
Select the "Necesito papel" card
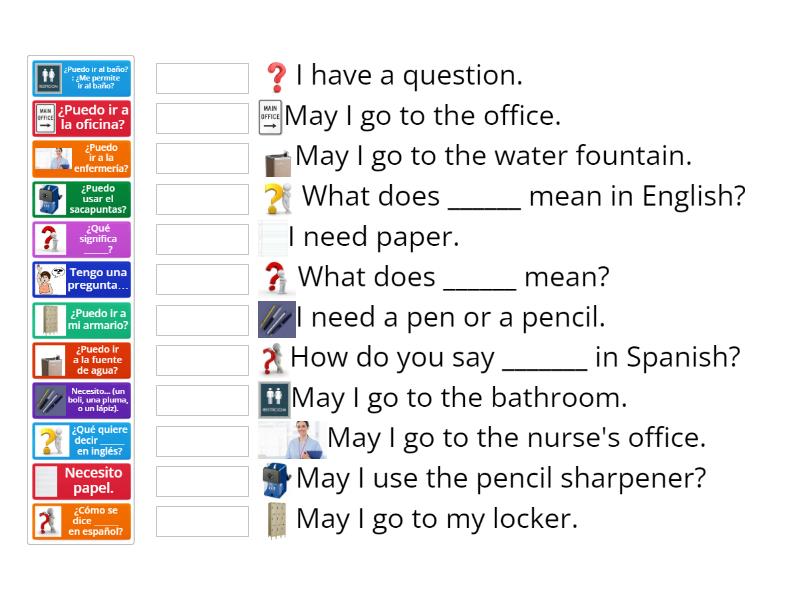[x=82, y=480]
